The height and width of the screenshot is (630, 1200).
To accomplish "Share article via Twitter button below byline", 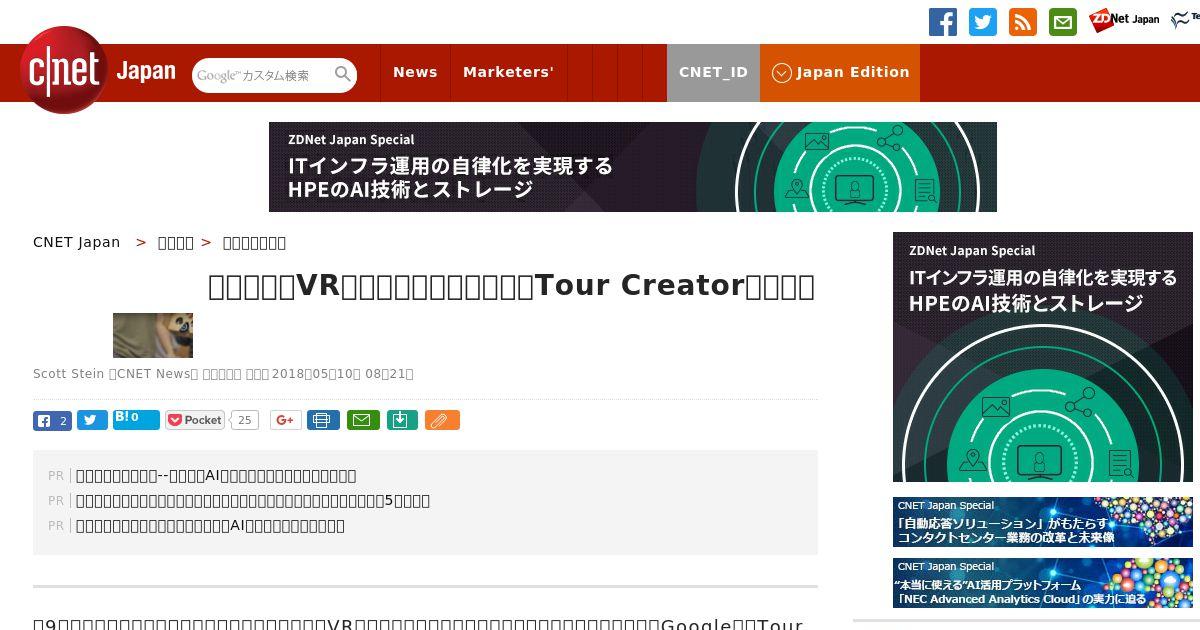I will (92, 420).
